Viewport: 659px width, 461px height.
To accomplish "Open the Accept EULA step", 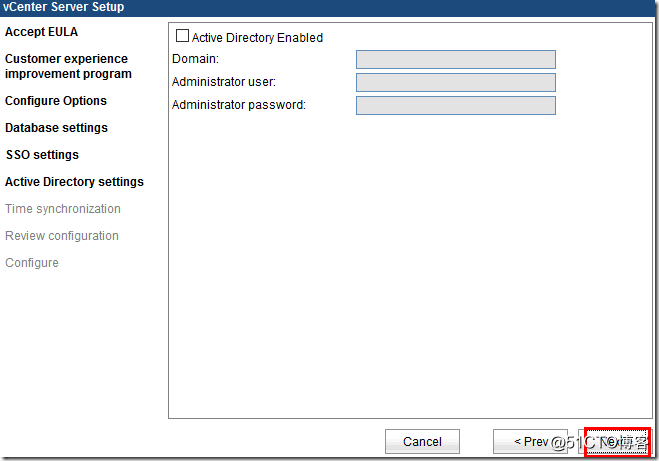I will pyautogui.click(x=41, y=32).
